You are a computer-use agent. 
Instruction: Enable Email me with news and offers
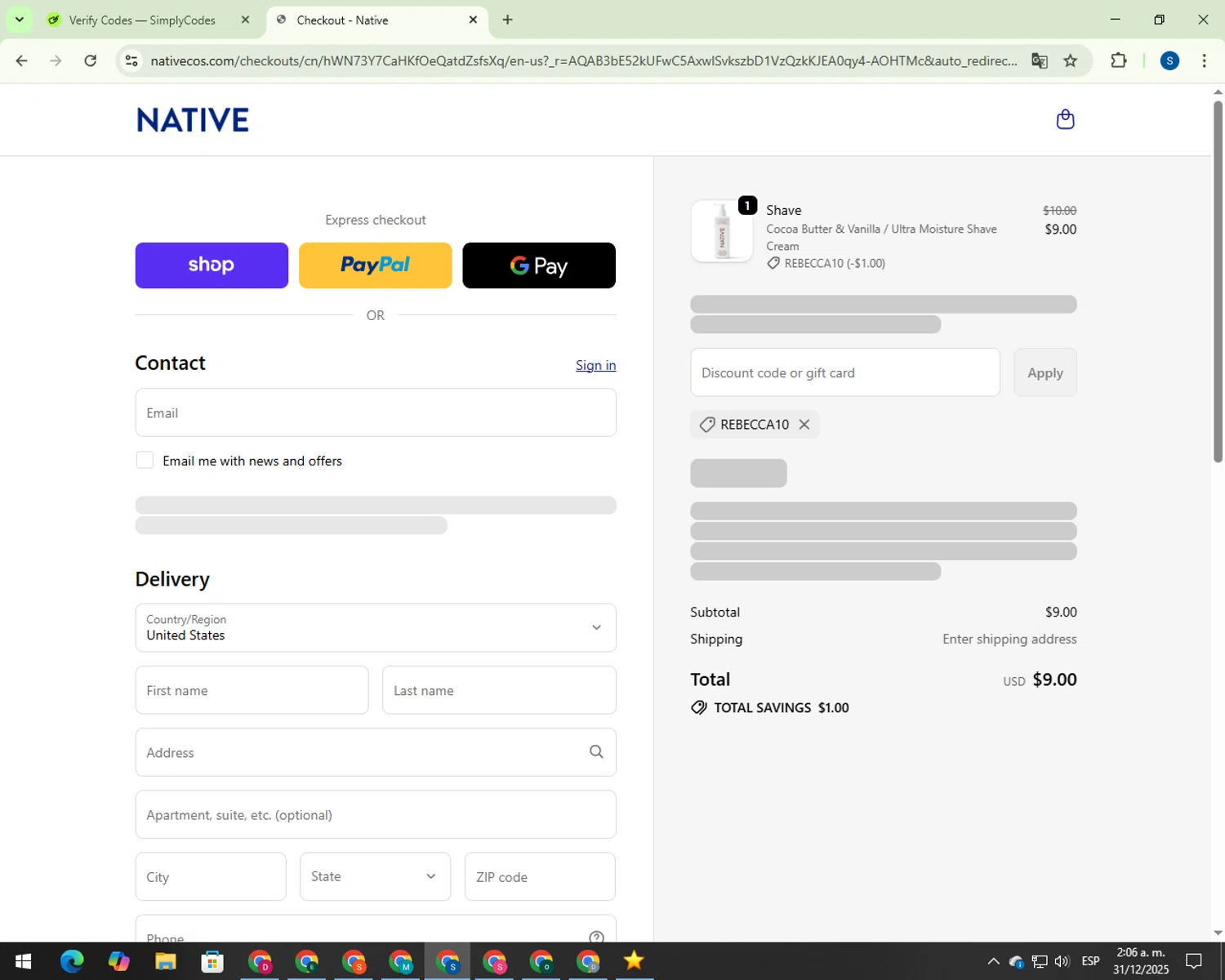tap(145, 461)
